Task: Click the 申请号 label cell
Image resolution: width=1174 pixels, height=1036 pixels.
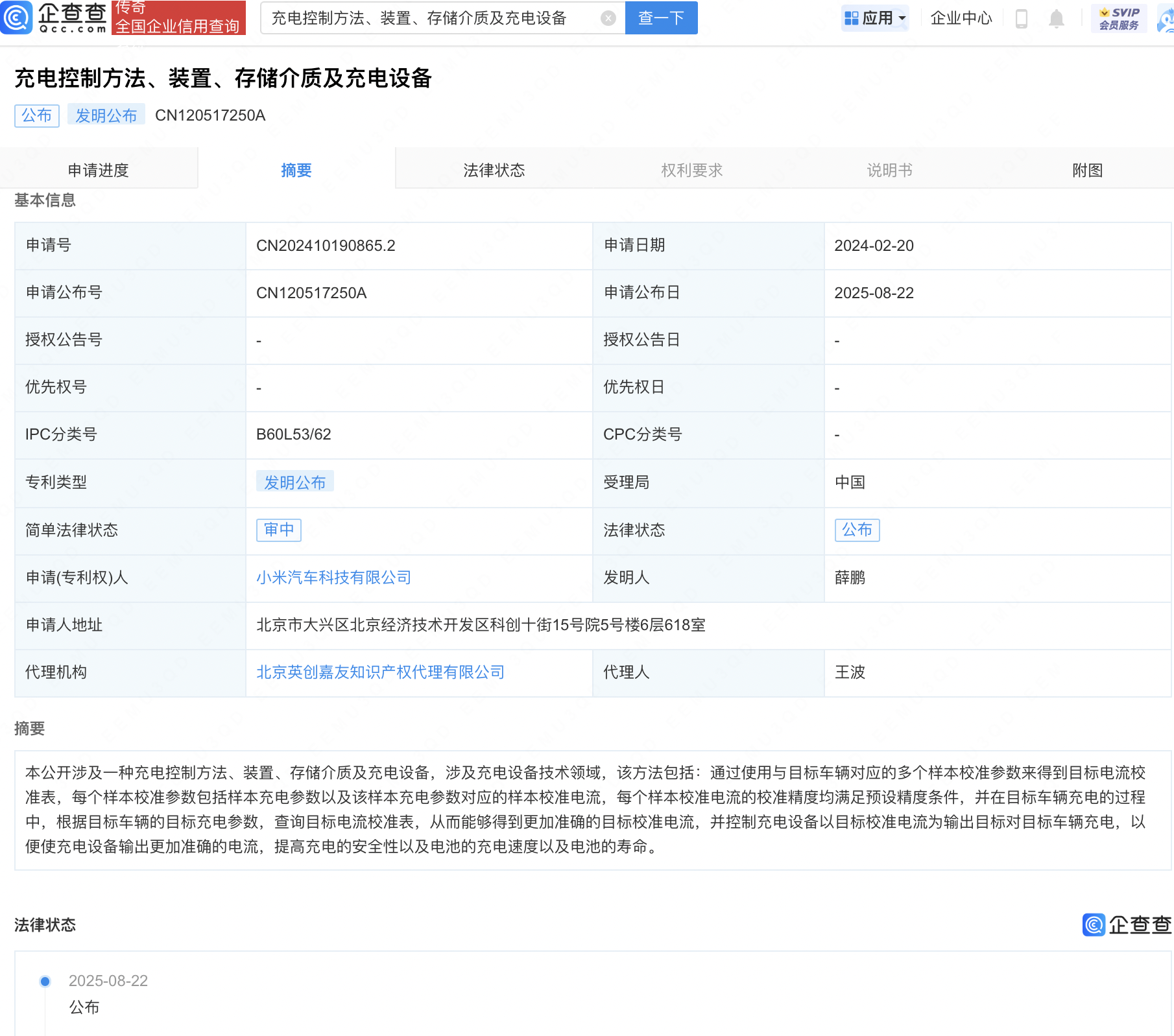Action: tap(130, 246)
